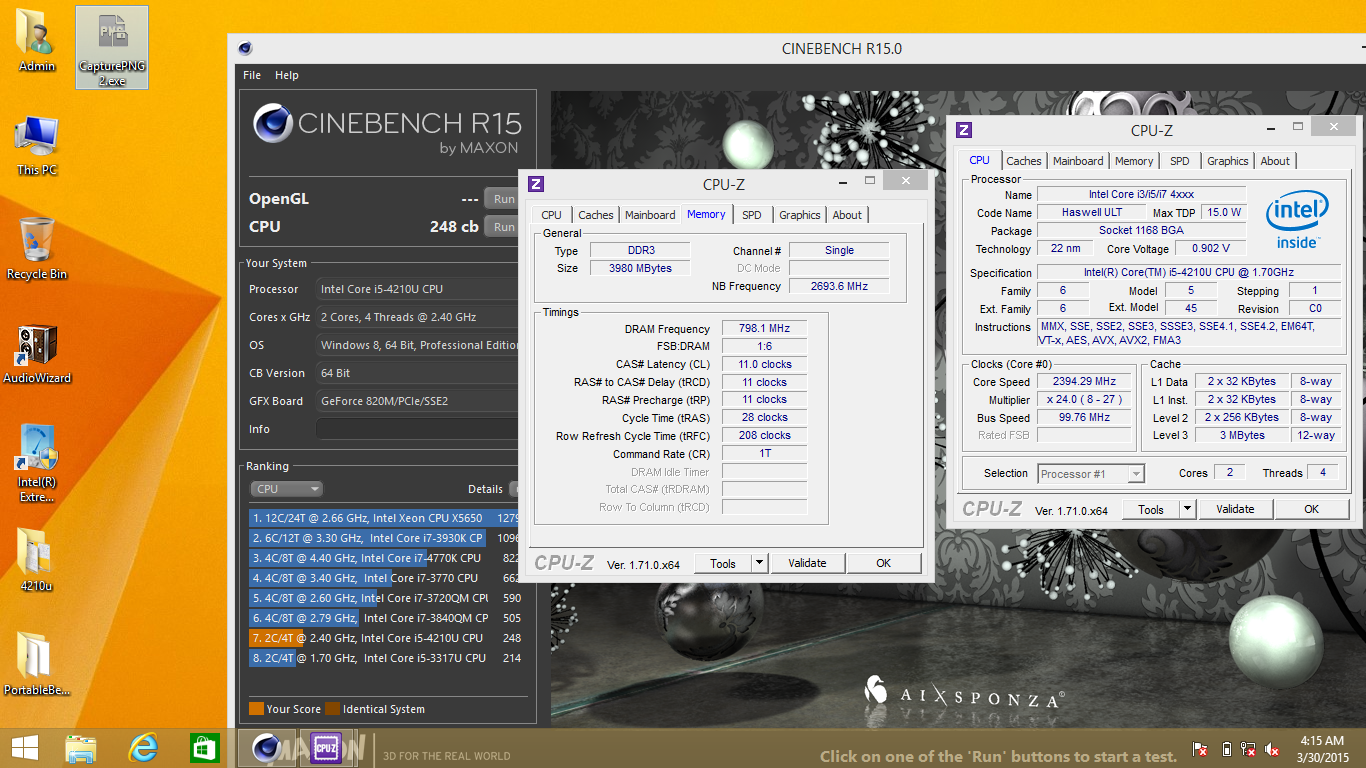Click the Intel inside logo
1366x768 pixels.
[x=1297, y=220]
